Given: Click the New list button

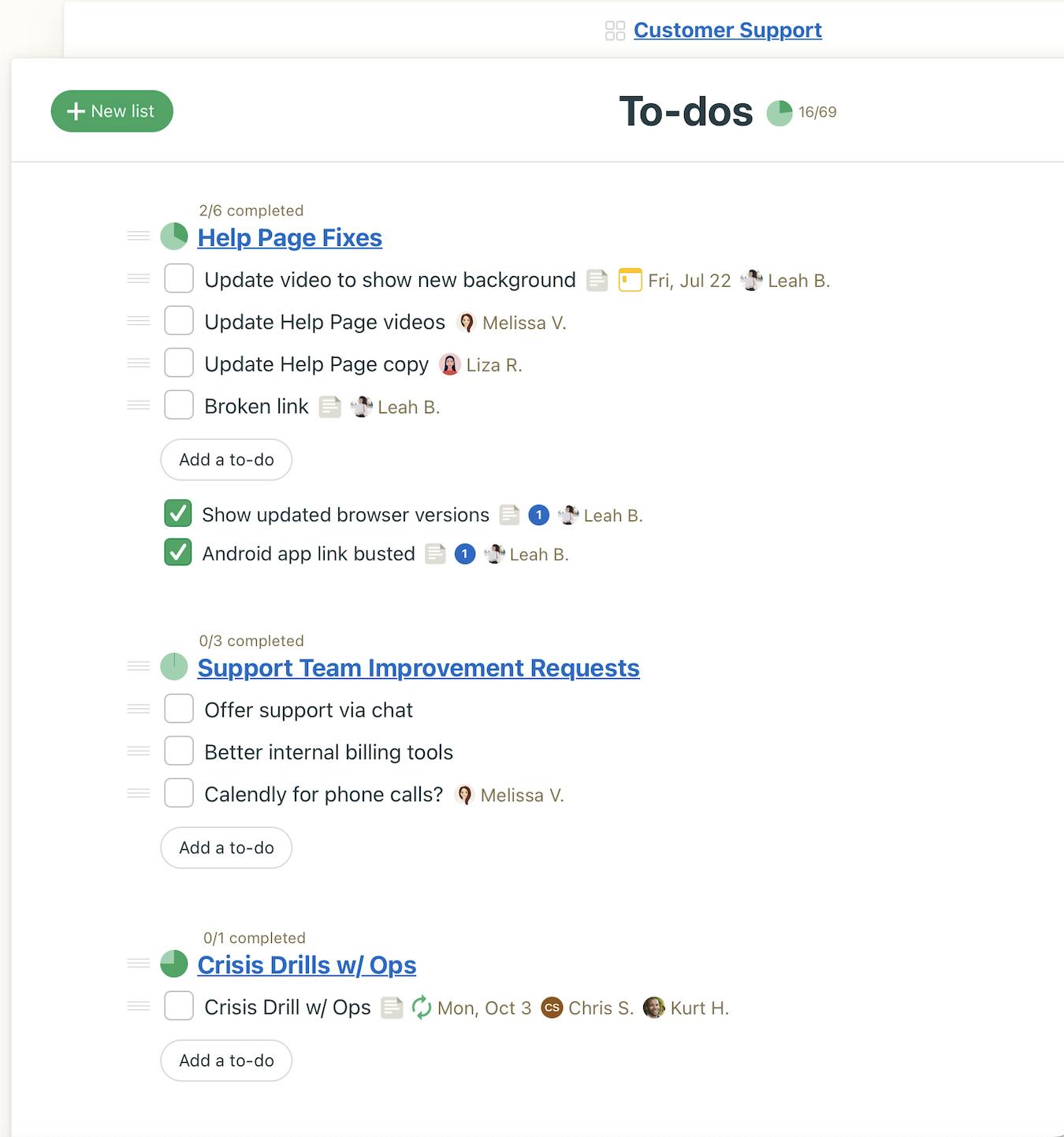Looking at the screenshot, I should pyautogui.click(x=111, y=111).
